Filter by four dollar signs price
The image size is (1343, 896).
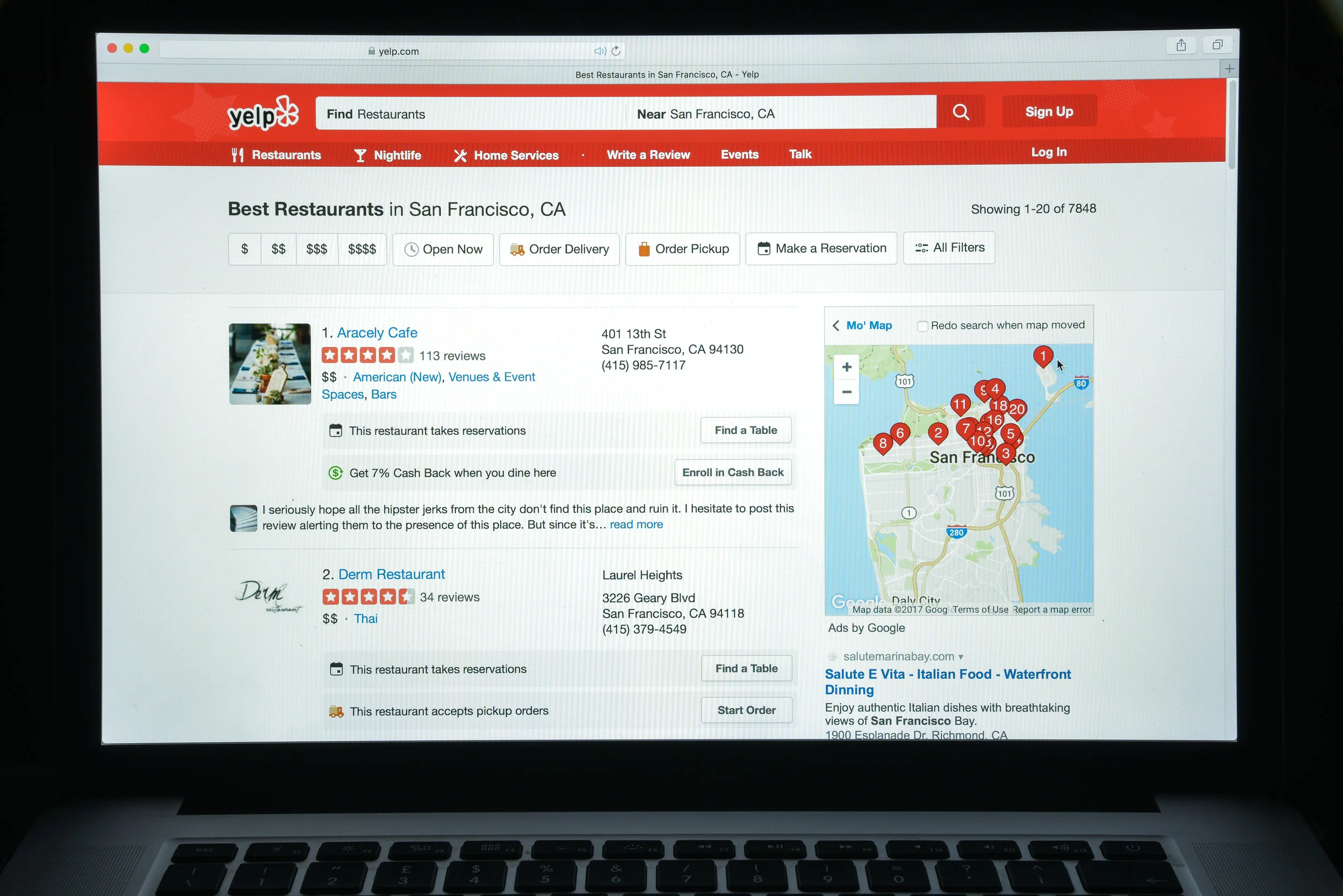tap(362, 249)
